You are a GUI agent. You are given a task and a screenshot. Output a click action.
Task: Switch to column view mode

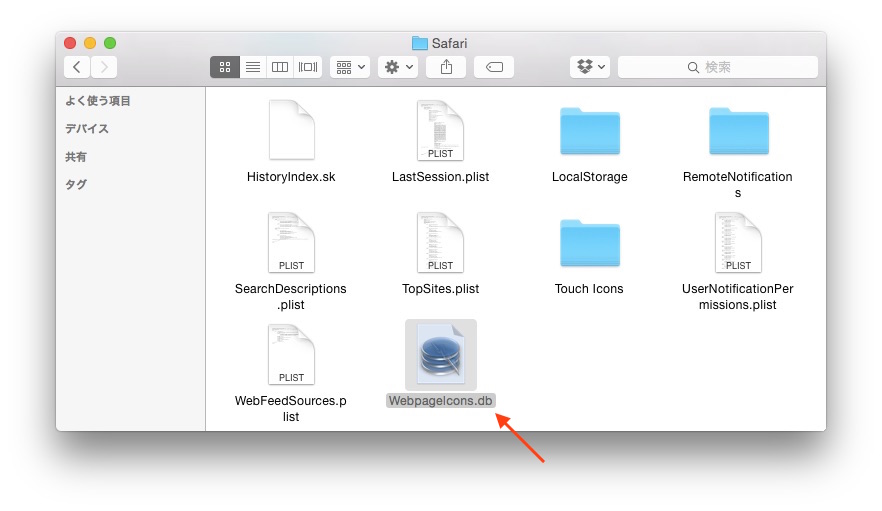tap(280, 67)
